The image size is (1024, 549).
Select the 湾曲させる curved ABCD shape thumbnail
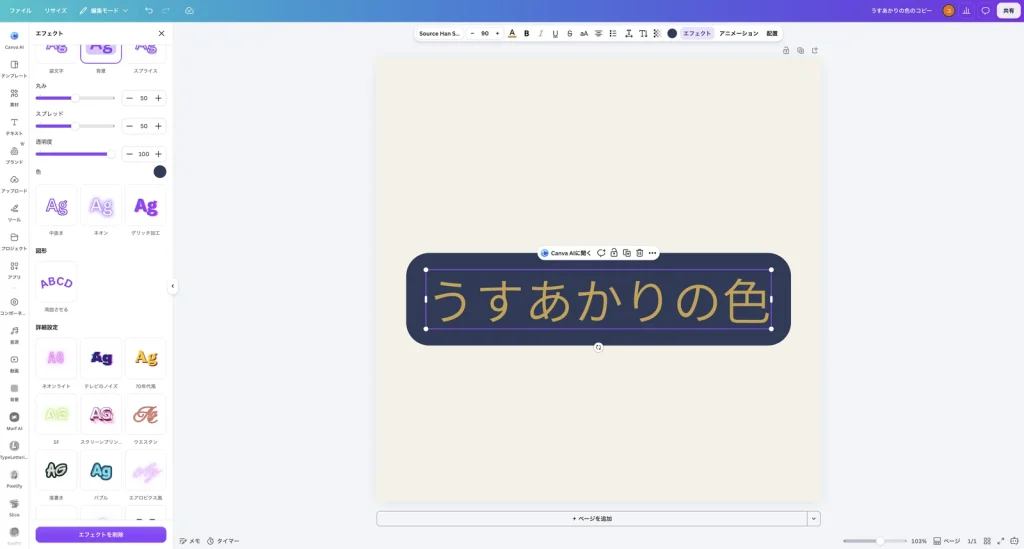coord(56,282)
